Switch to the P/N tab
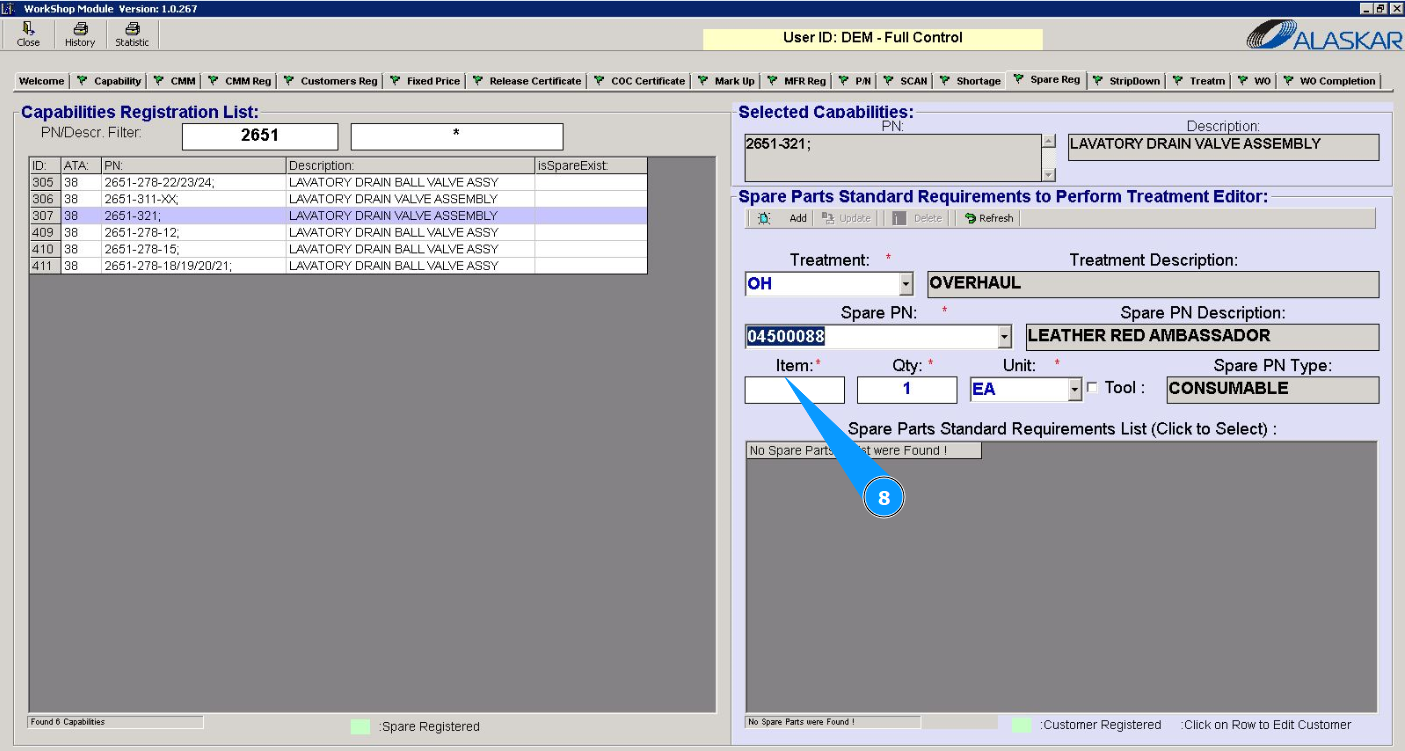This screenshot has width=1405, height=751. pos(854,81)
